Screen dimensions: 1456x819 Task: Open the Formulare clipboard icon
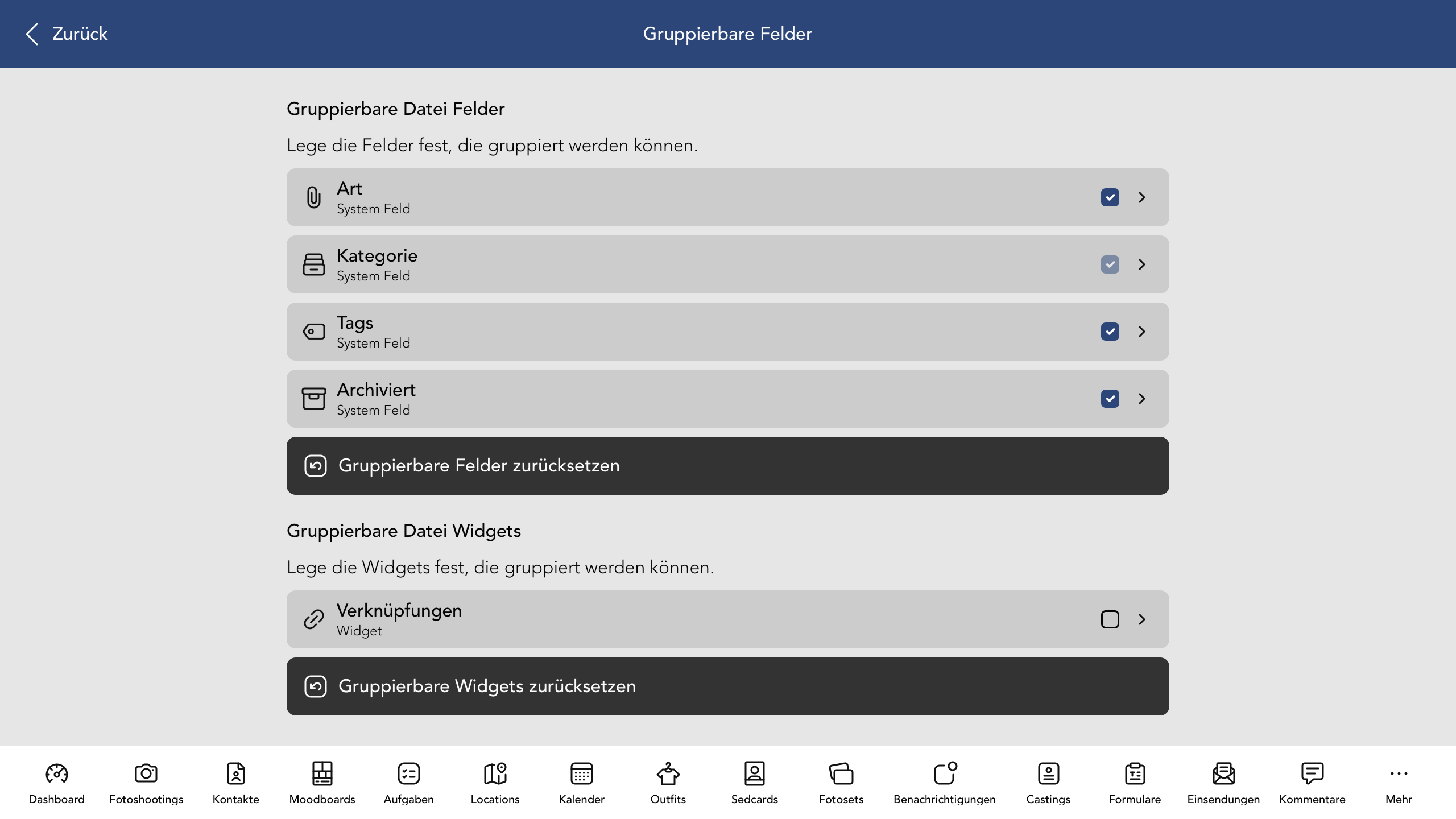click(1135, 773)
